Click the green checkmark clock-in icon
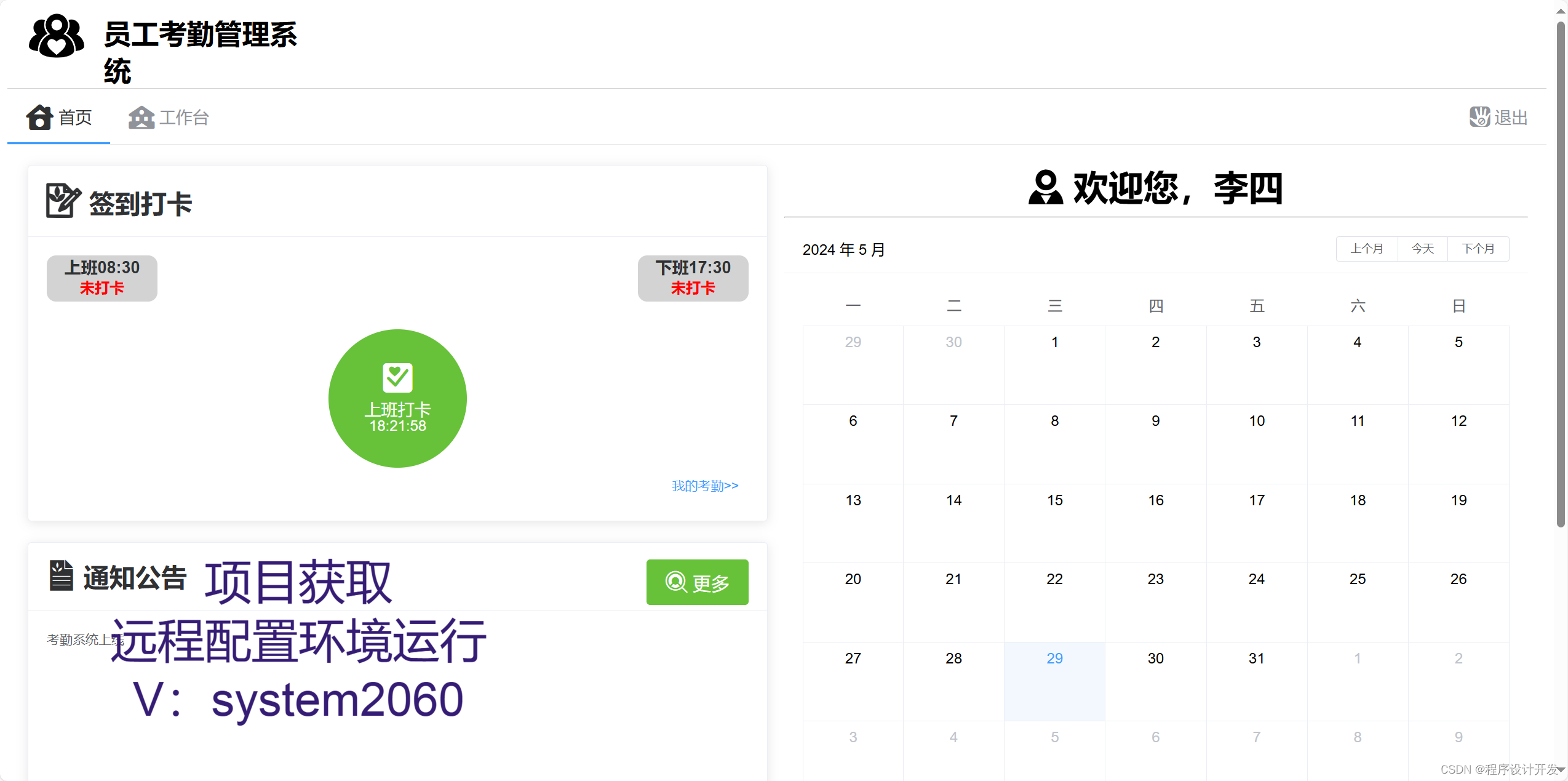 coord(397,378)
